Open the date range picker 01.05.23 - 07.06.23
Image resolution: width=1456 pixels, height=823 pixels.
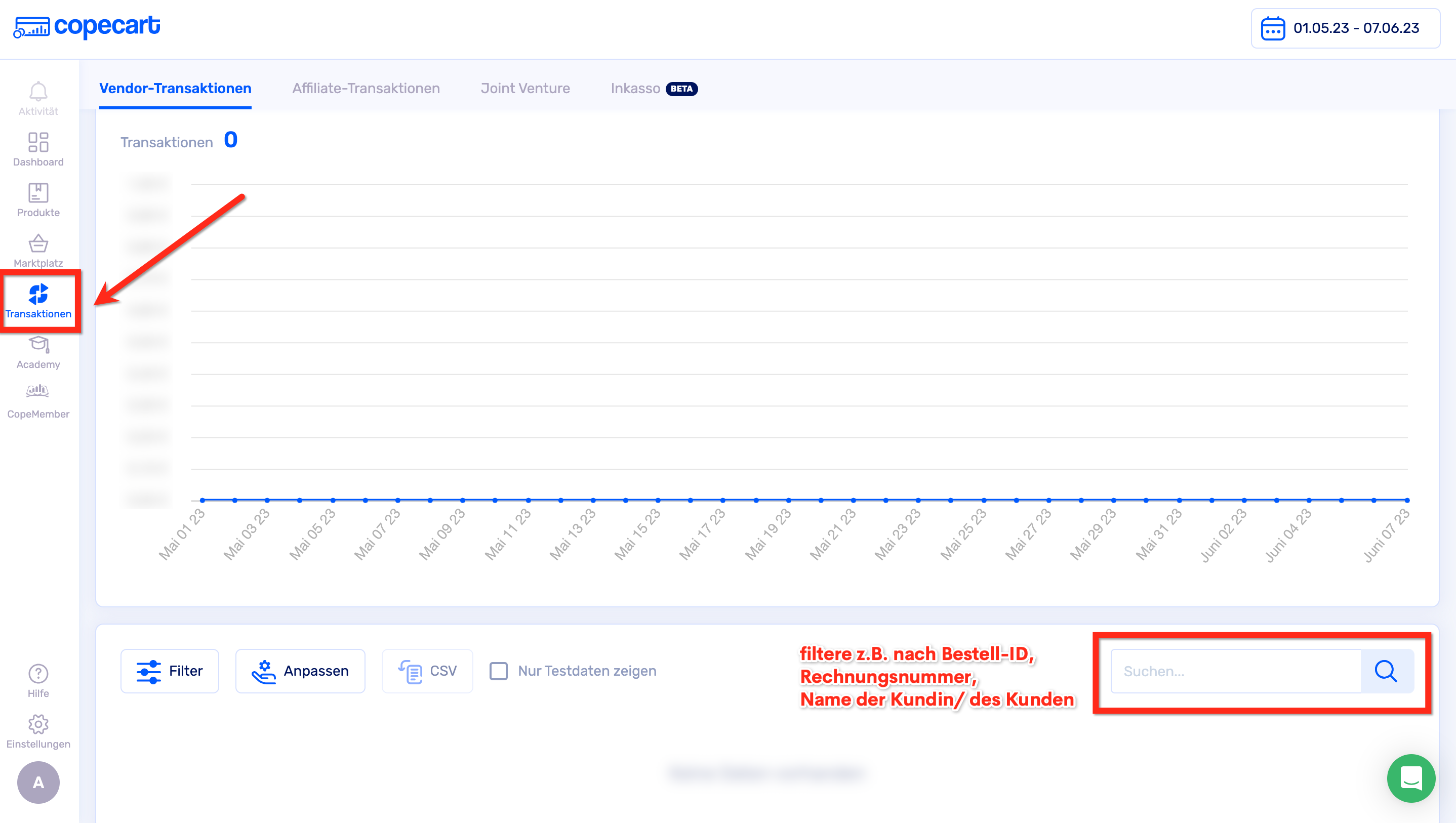(x=1345, y=28)
